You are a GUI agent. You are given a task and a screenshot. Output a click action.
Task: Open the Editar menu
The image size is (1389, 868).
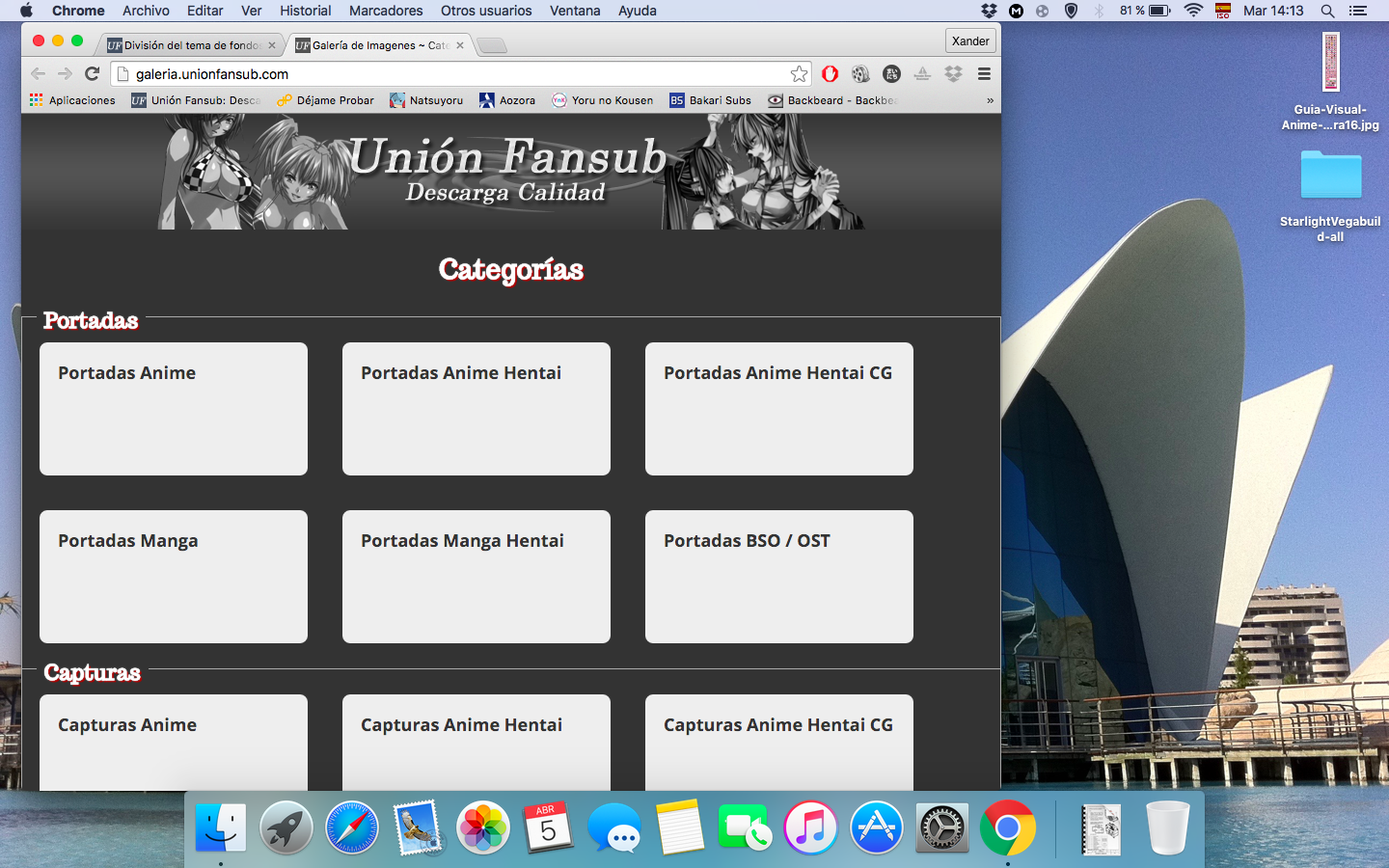[x=204, y=11]
